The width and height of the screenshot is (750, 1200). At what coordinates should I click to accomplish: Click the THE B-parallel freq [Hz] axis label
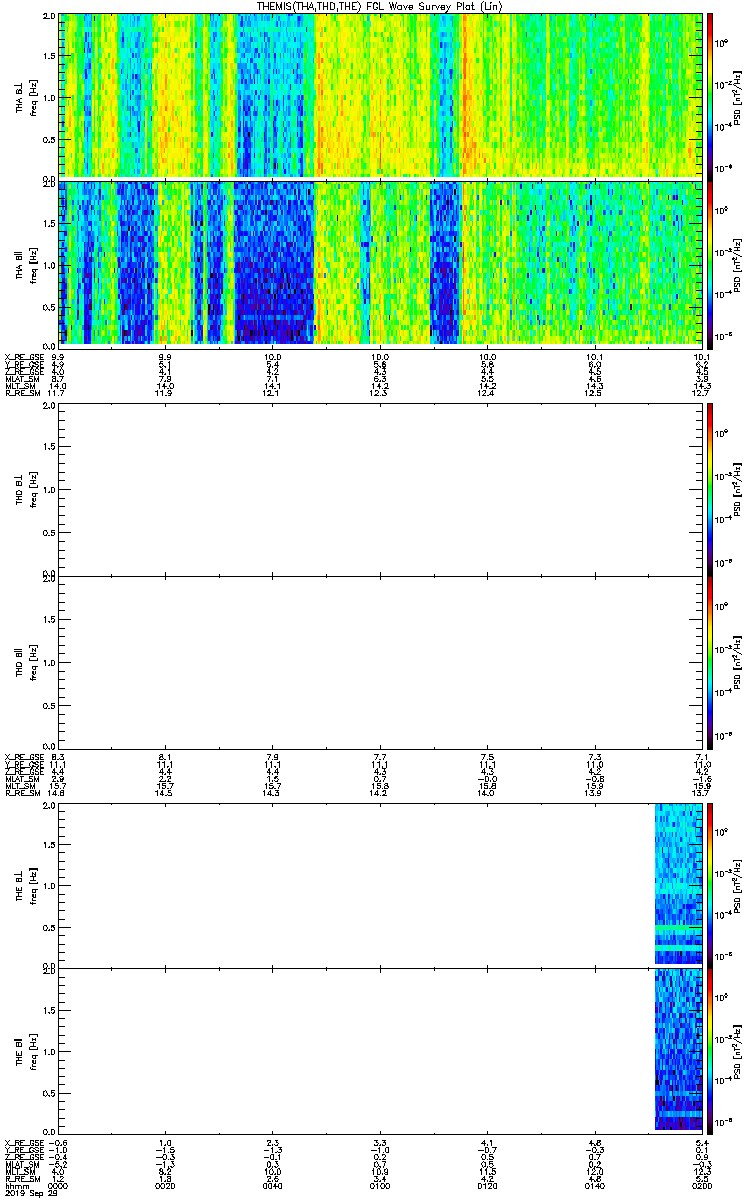tap(33, 1051)
